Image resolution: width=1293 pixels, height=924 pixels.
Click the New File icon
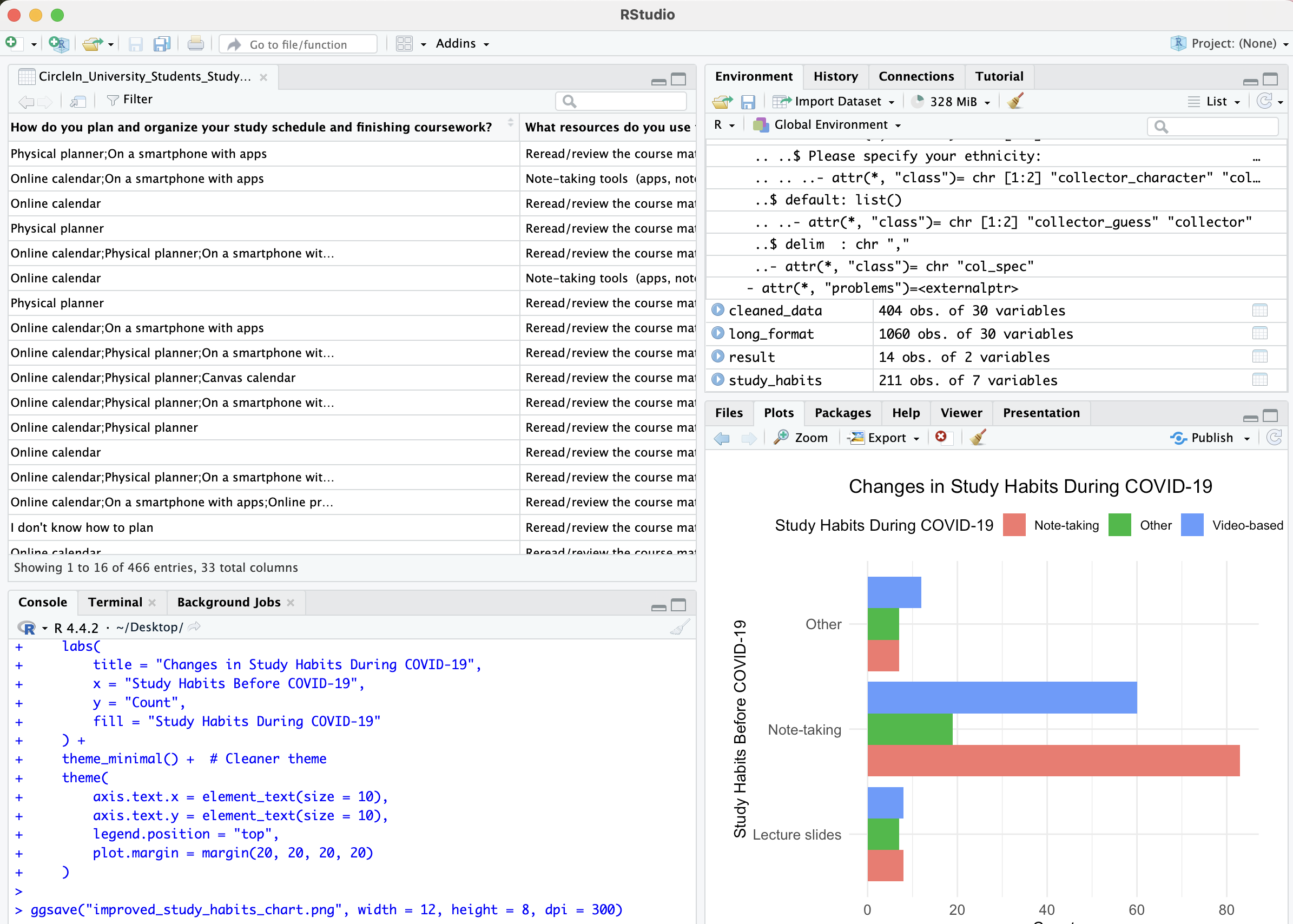tap(11, 43)
